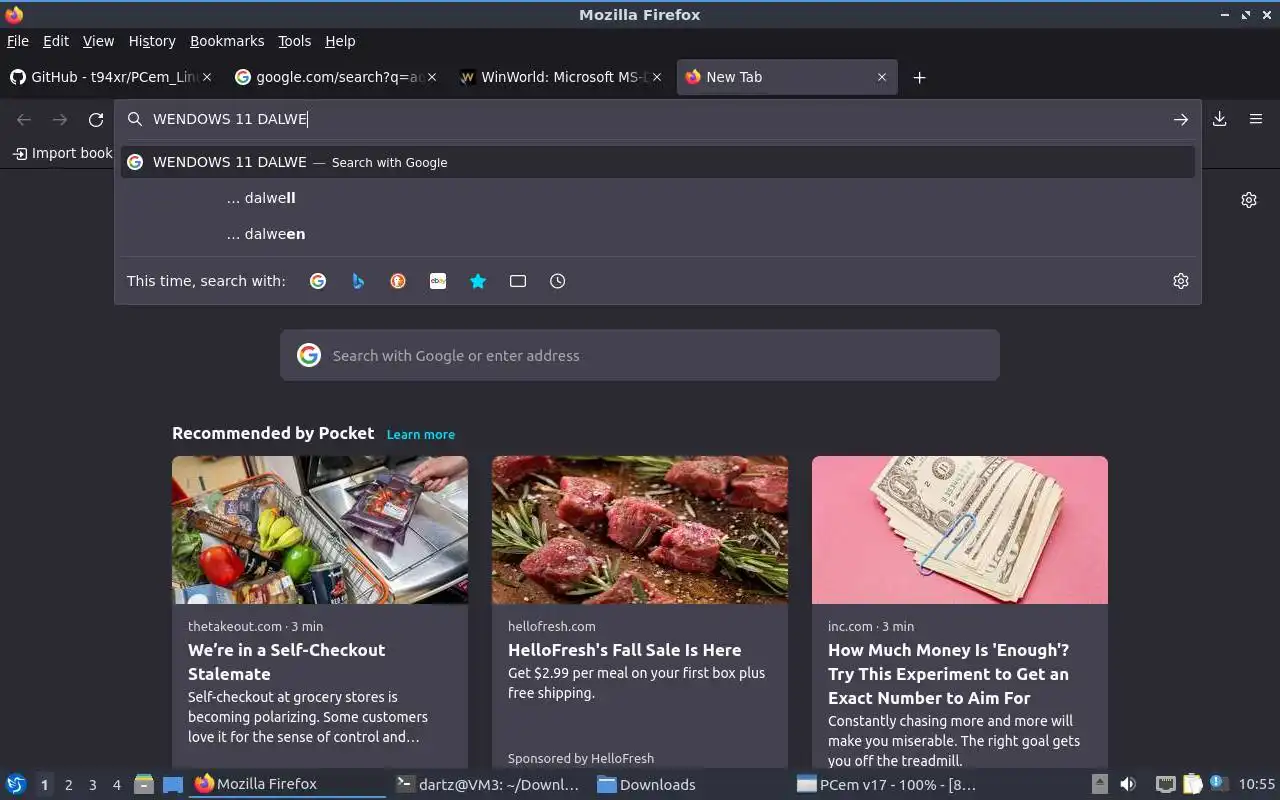Open HelloFresh's Fall Sale article image
This screenshot has width=1280, height=800.
point(640,530)
